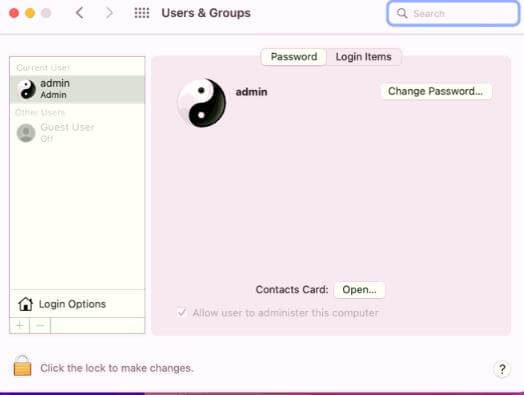The width and height of the screenshot is (524, 395).
Task: Click the magnifier icon in search box
Action: pyautogui.click(x=402, y=13)
